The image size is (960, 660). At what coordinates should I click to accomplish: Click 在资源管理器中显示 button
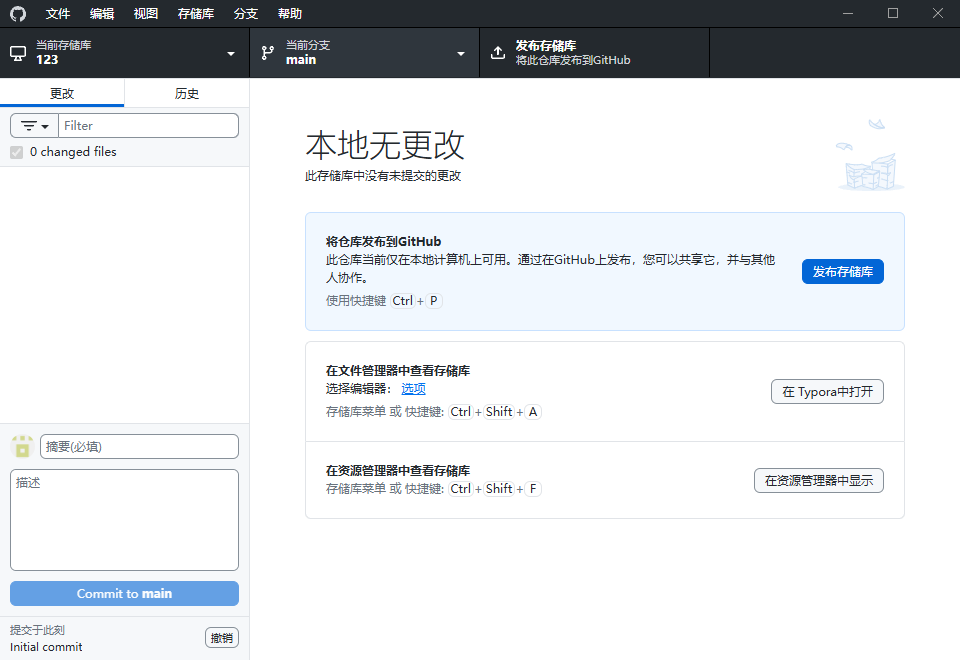[818, 480]
